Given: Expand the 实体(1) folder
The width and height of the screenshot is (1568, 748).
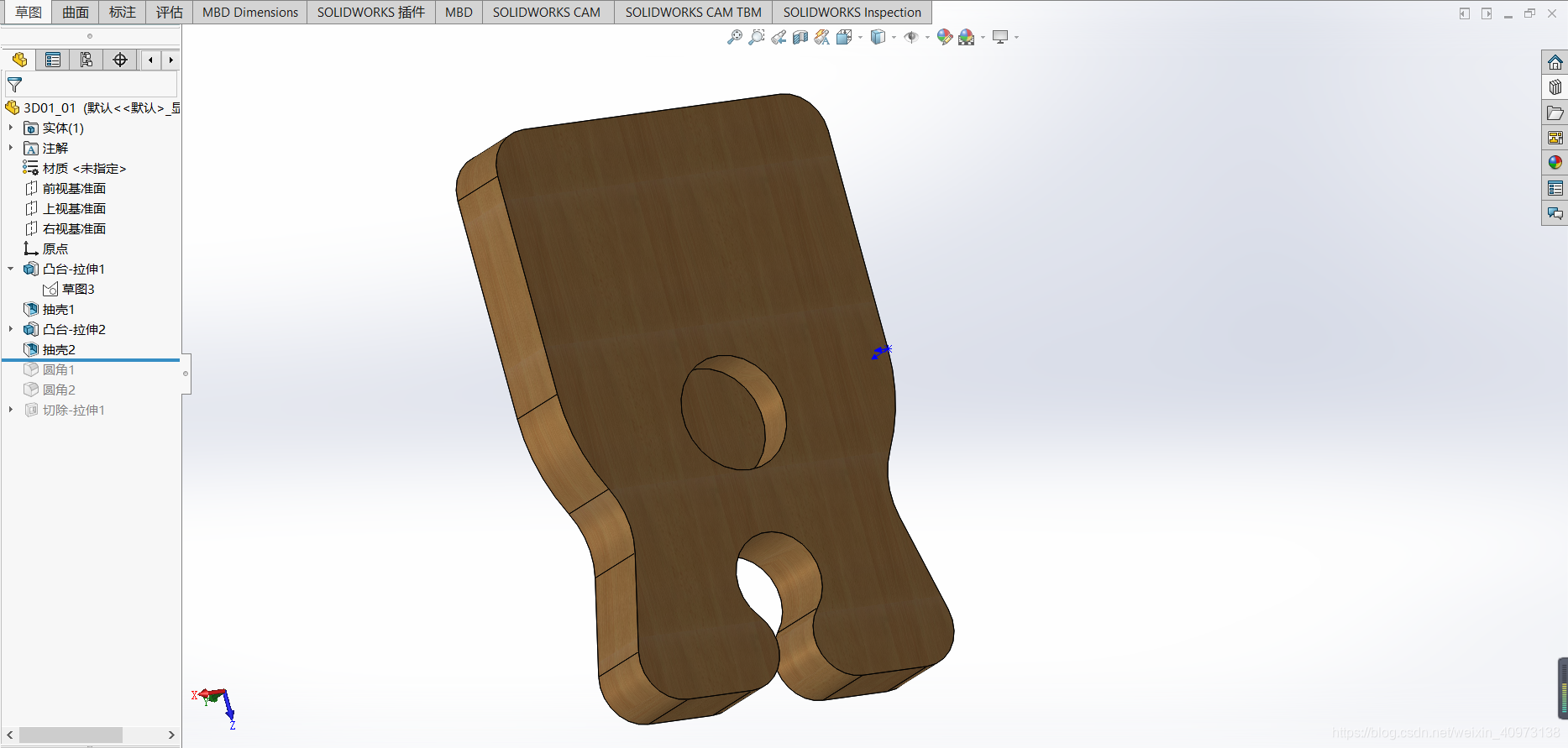Looking at the screenshot, I should (11, 128).
